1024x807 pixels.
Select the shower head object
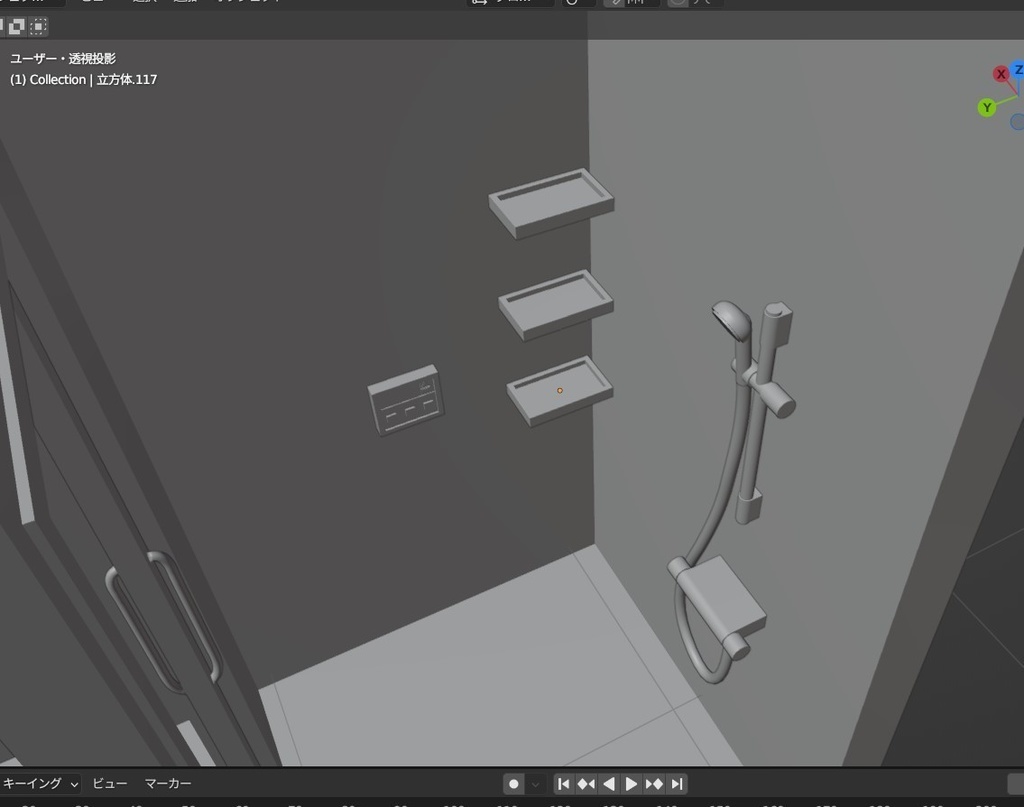click(732, 320)
